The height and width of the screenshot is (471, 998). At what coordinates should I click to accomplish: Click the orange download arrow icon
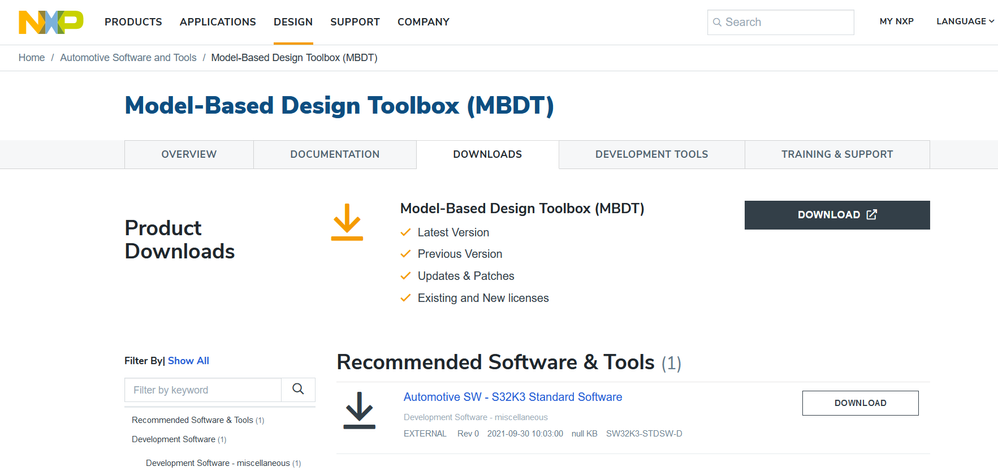click(x=347, y=222)
